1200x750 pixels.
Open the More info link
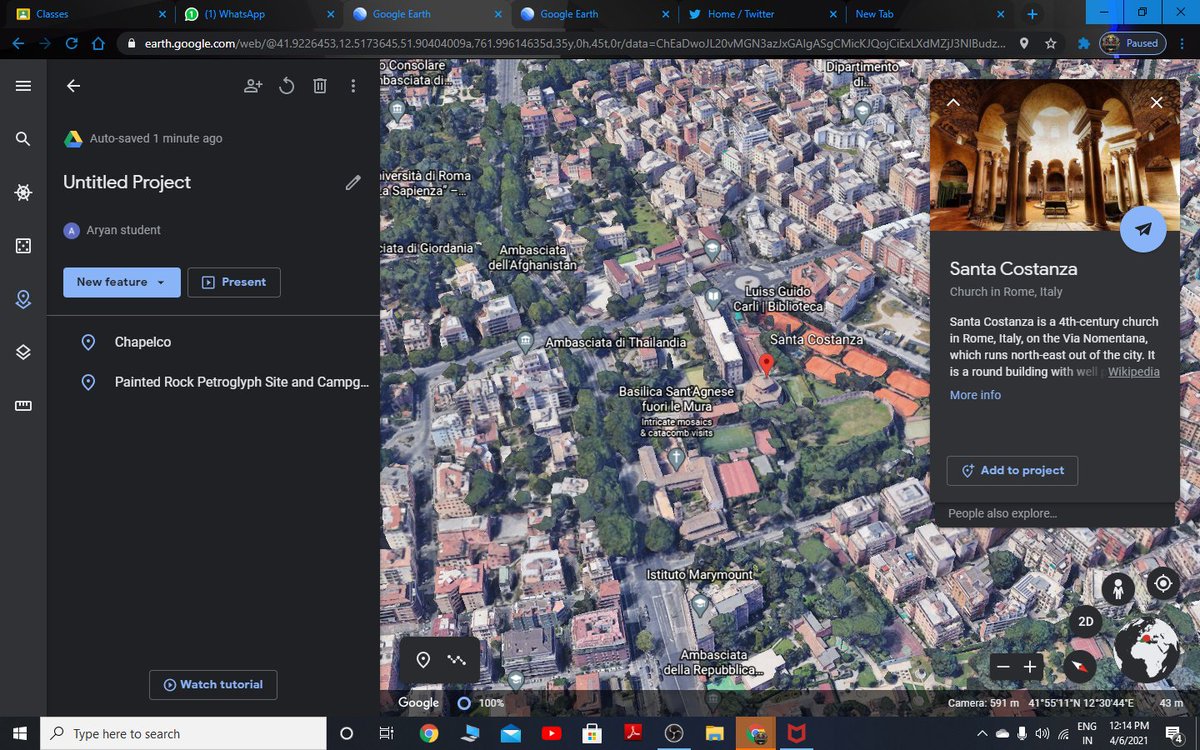(x=975, y=395)
